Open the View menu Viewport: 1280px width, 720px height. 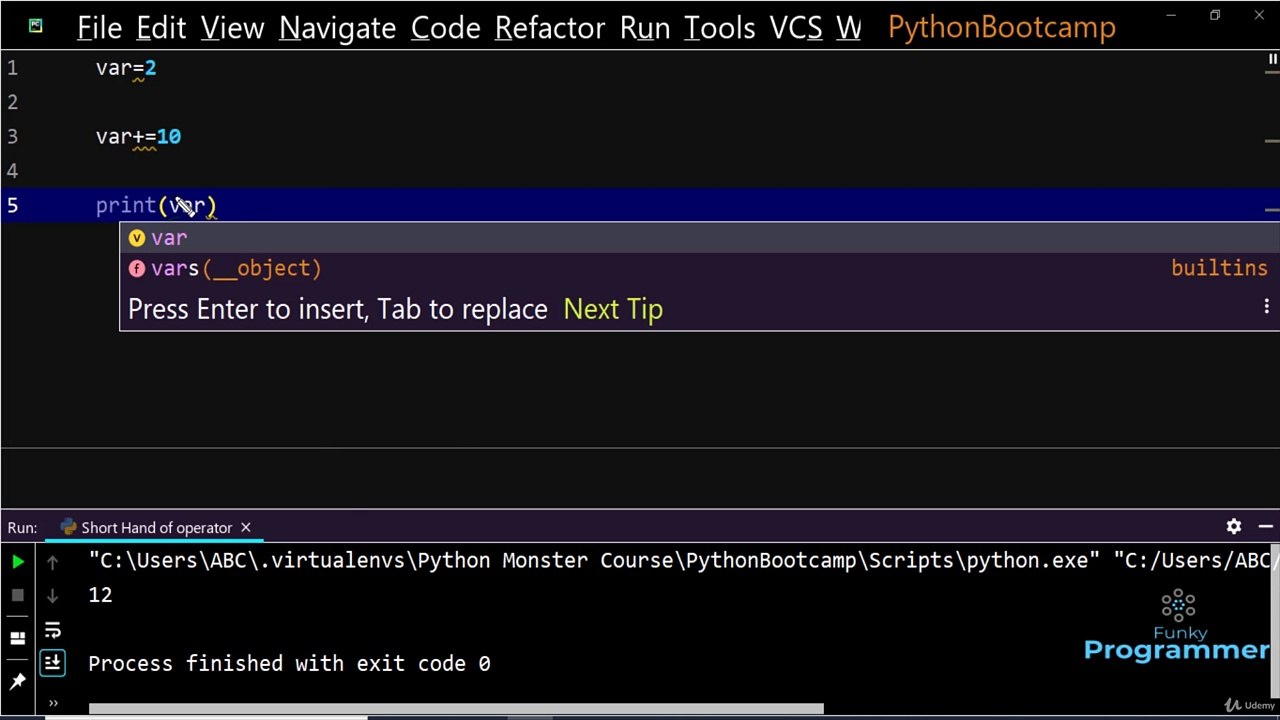(232, 28)
